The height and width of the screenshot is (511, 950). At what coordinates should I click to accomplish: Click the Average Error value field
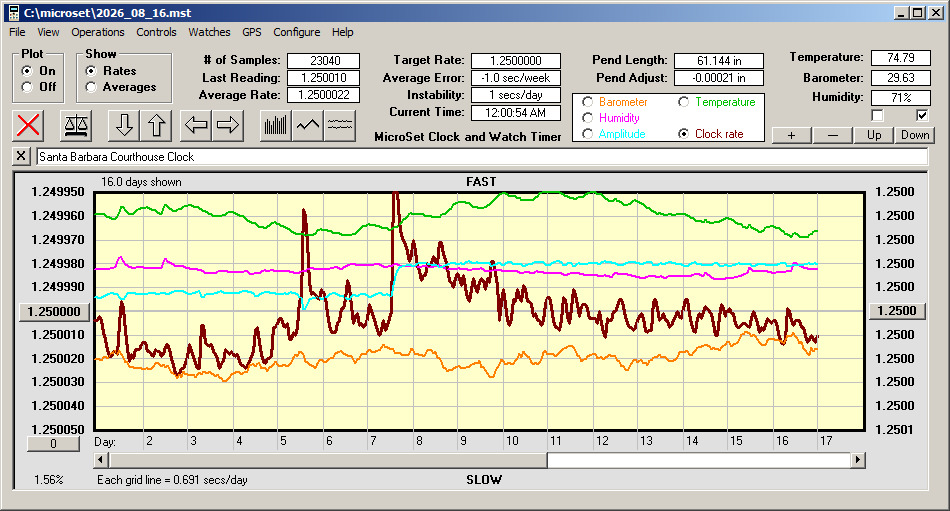tap(516, 78)
